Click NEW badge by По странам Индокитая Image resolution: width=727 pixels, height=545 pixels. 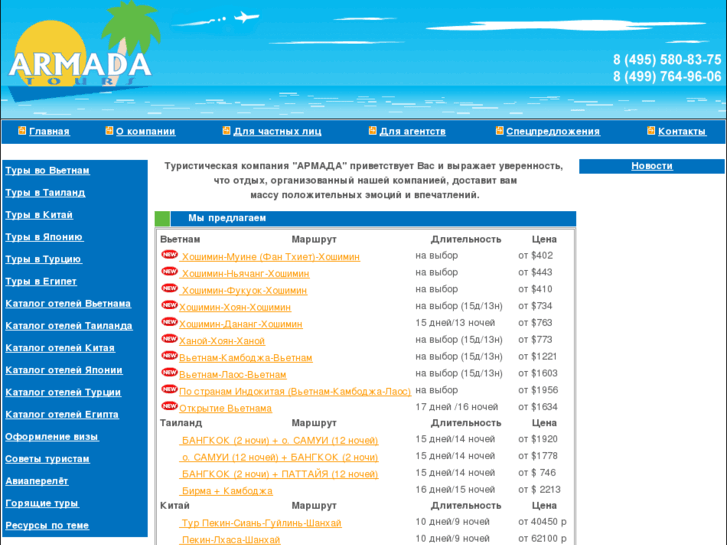[x=170, y=389]
